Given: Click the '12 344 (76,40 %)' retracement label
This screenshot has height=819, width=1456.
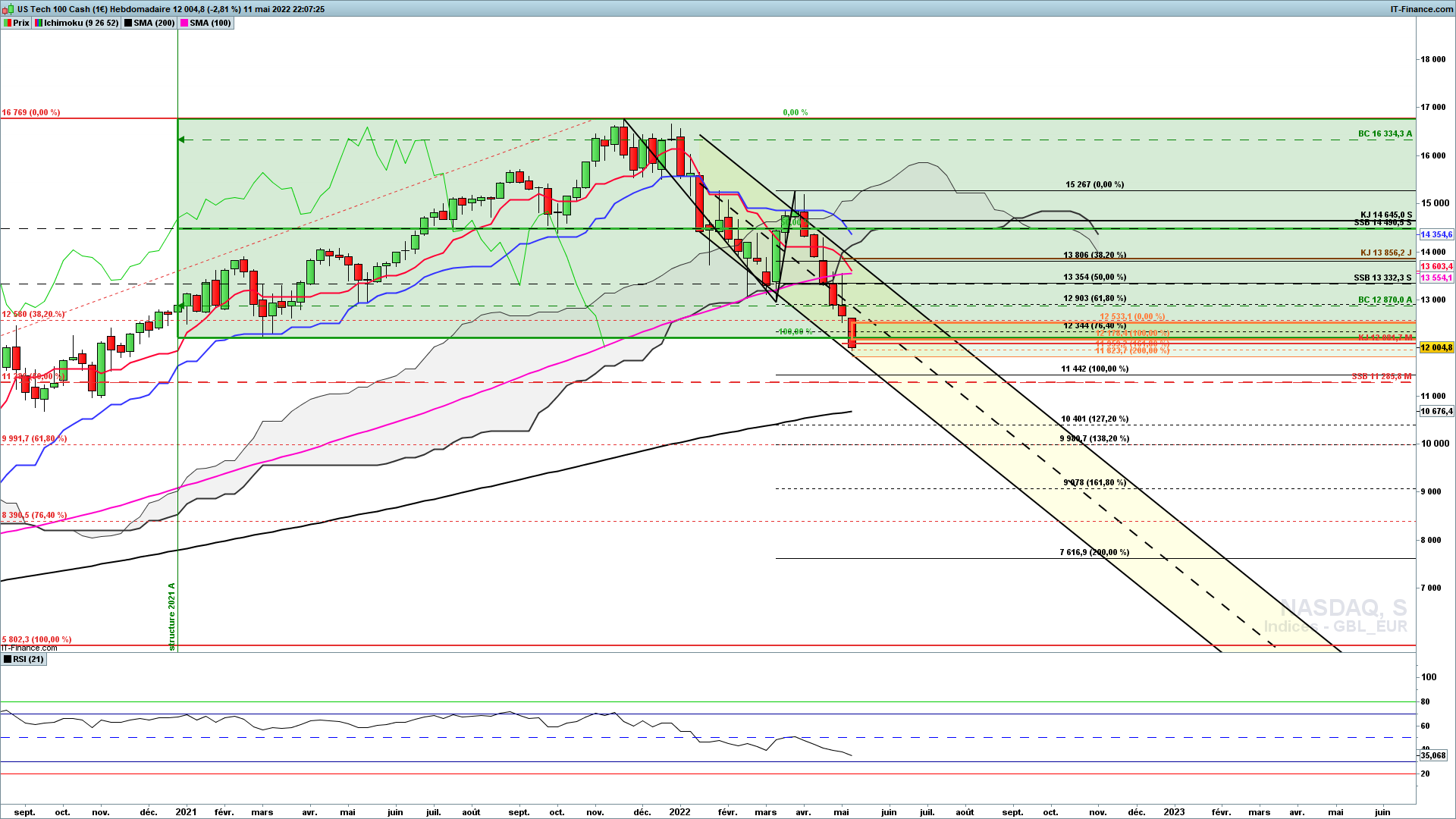Looking at the screenshot, I should pos(1094,325).
